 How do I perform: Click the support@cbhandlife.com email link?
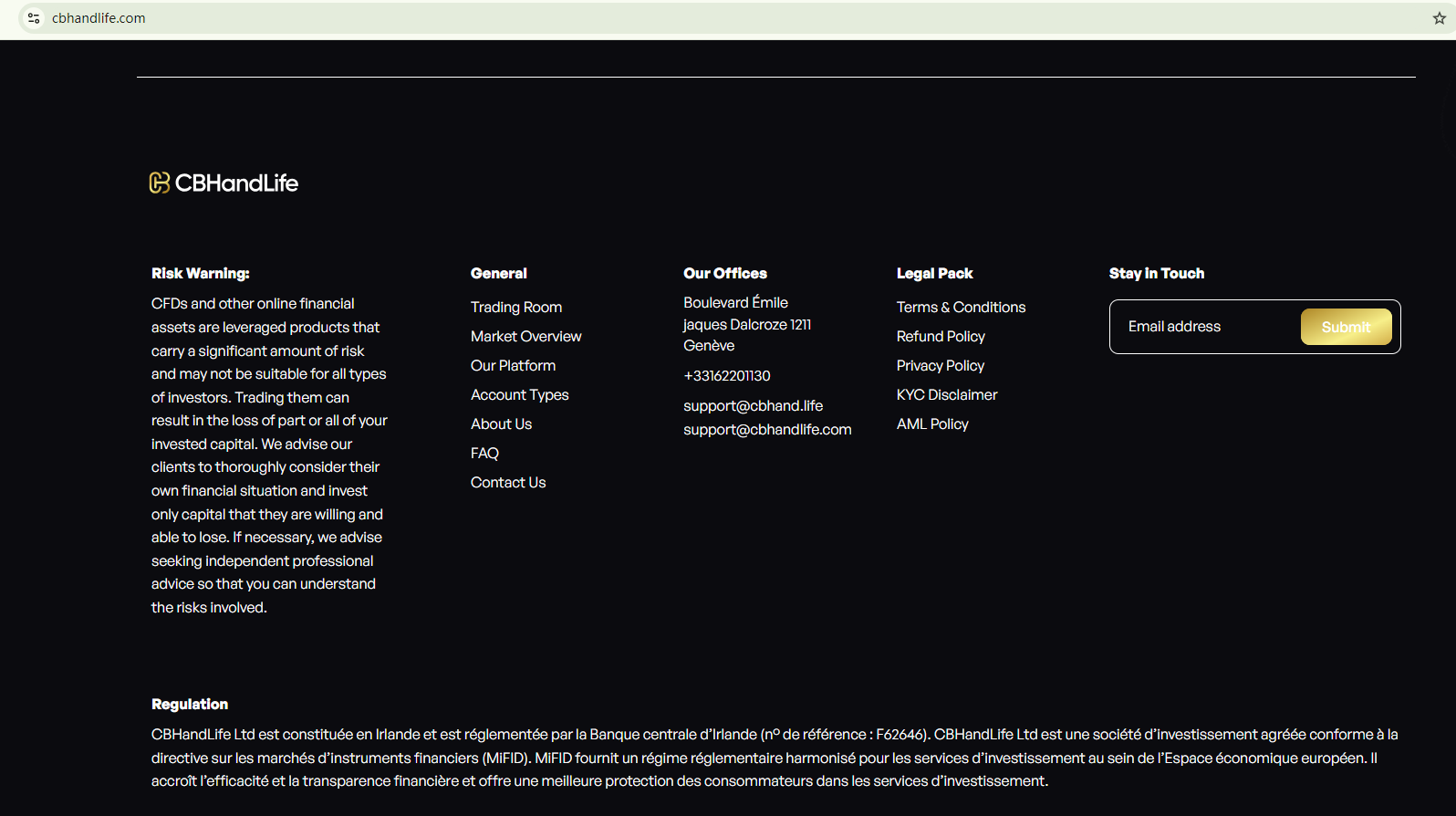pos(767,430)
